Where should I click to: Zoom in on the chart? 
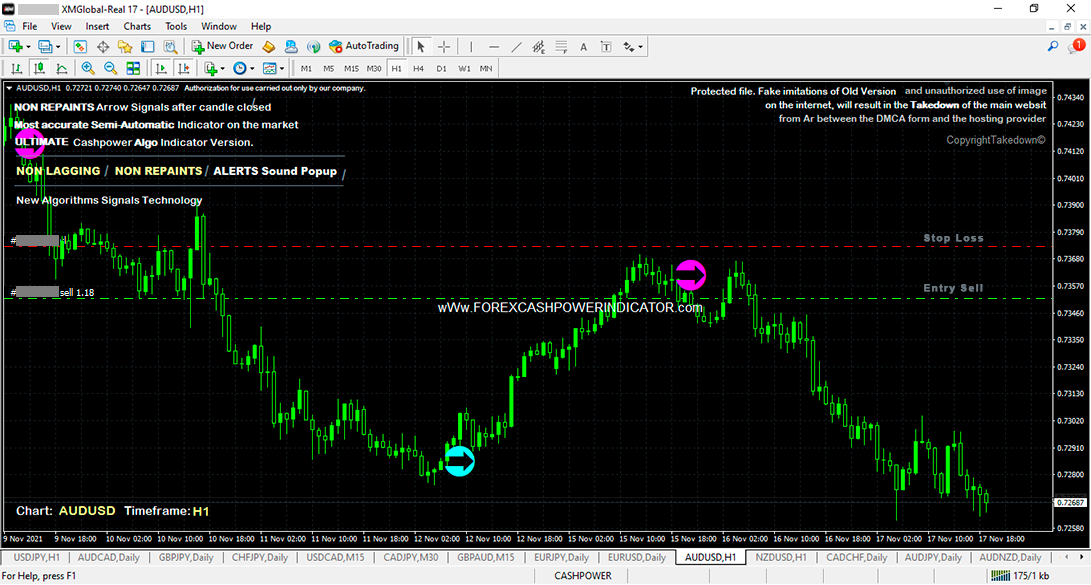coord(88,68)
